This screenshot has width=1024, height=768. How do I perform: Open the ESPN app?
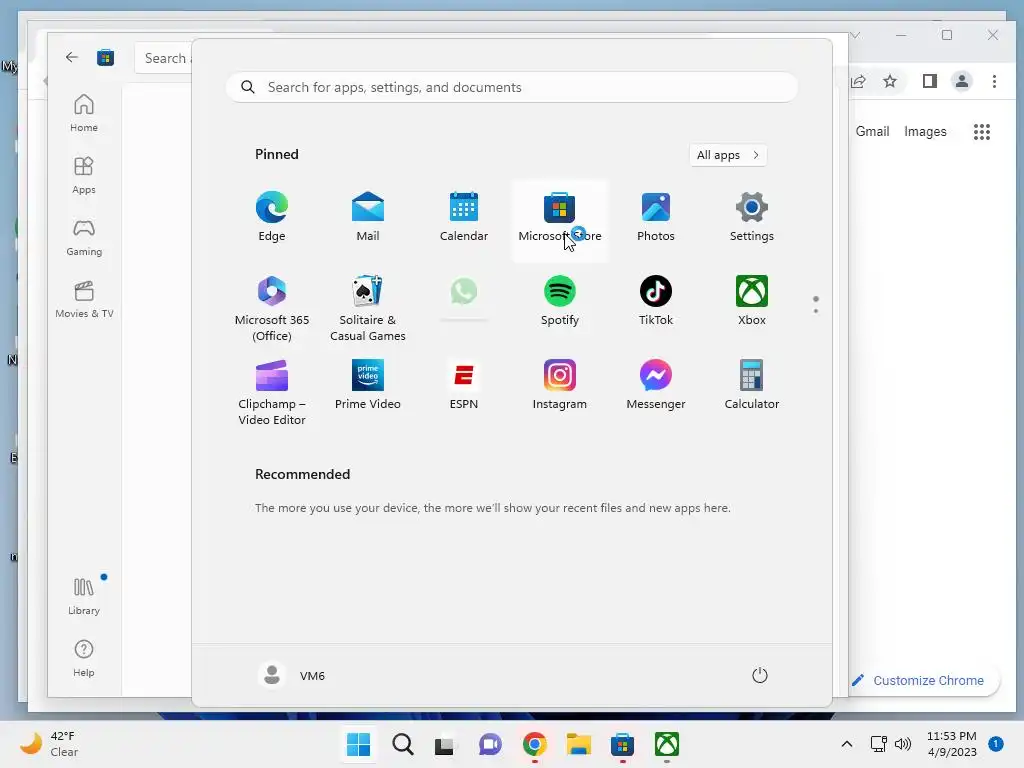tap(464, 385)
